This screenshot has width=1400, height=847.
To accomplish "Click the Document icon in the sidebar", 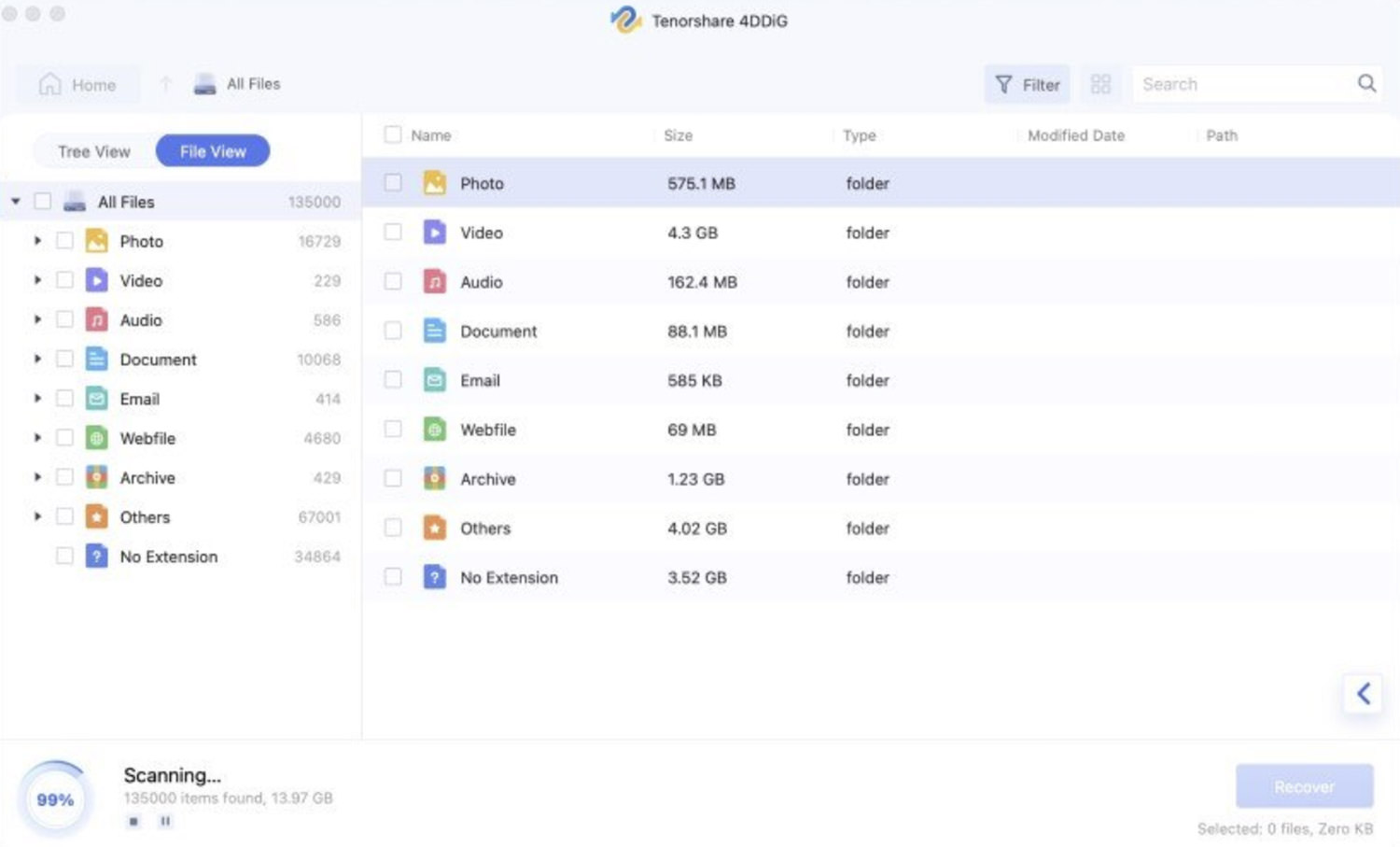I will tap(96, 360).
